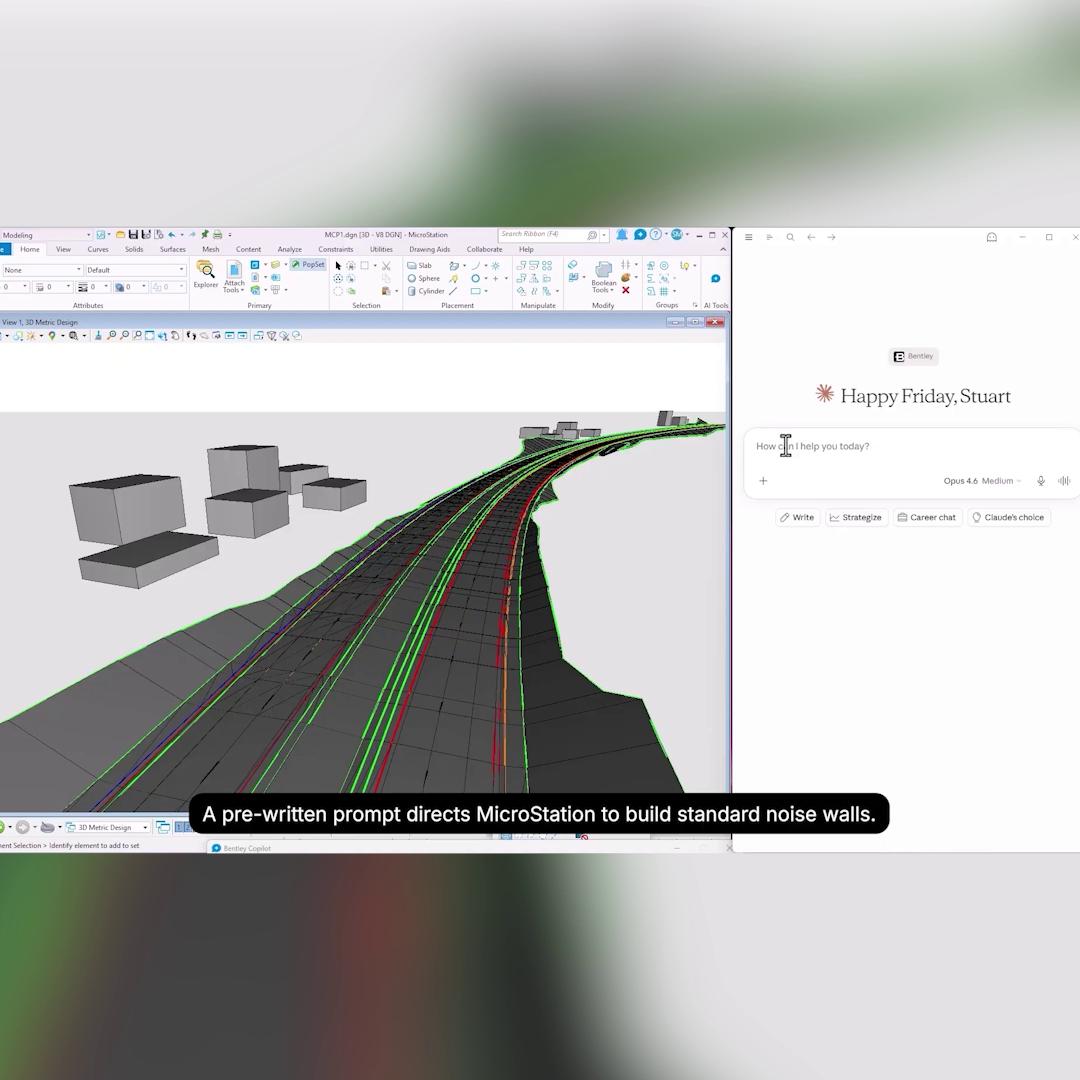1080x1080 pixels.
Task: Click the Update View brush icon in view toolbar
Action: [x=98, y=335]
